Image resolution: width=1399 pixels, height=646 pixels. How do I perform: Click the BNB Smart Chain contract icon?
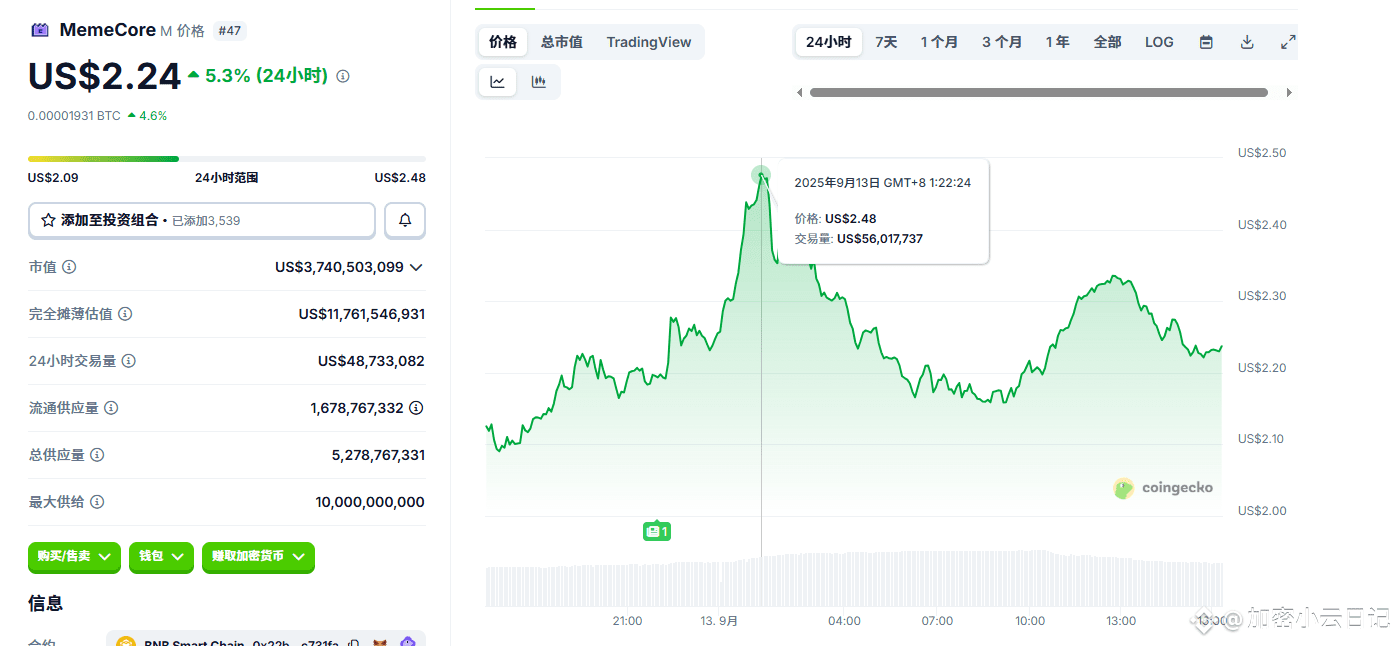click(x=126, y=642)
